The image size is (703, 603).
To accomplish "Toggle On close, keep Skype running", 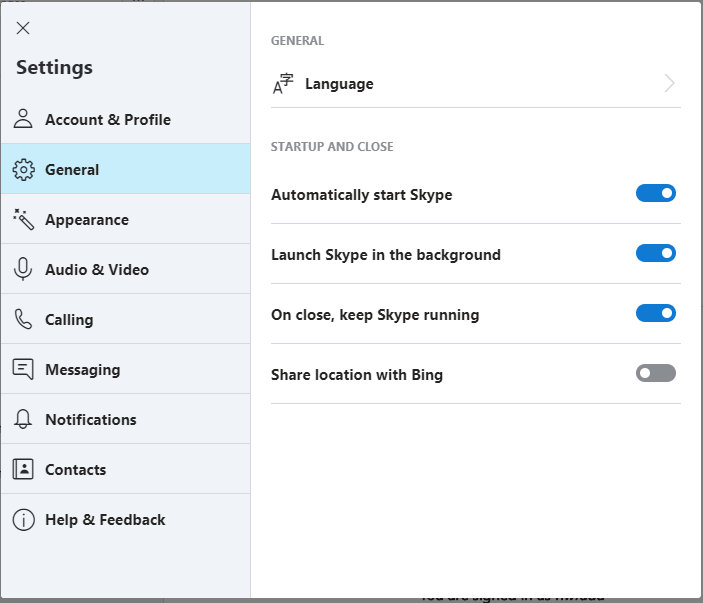I will [655, 313].
